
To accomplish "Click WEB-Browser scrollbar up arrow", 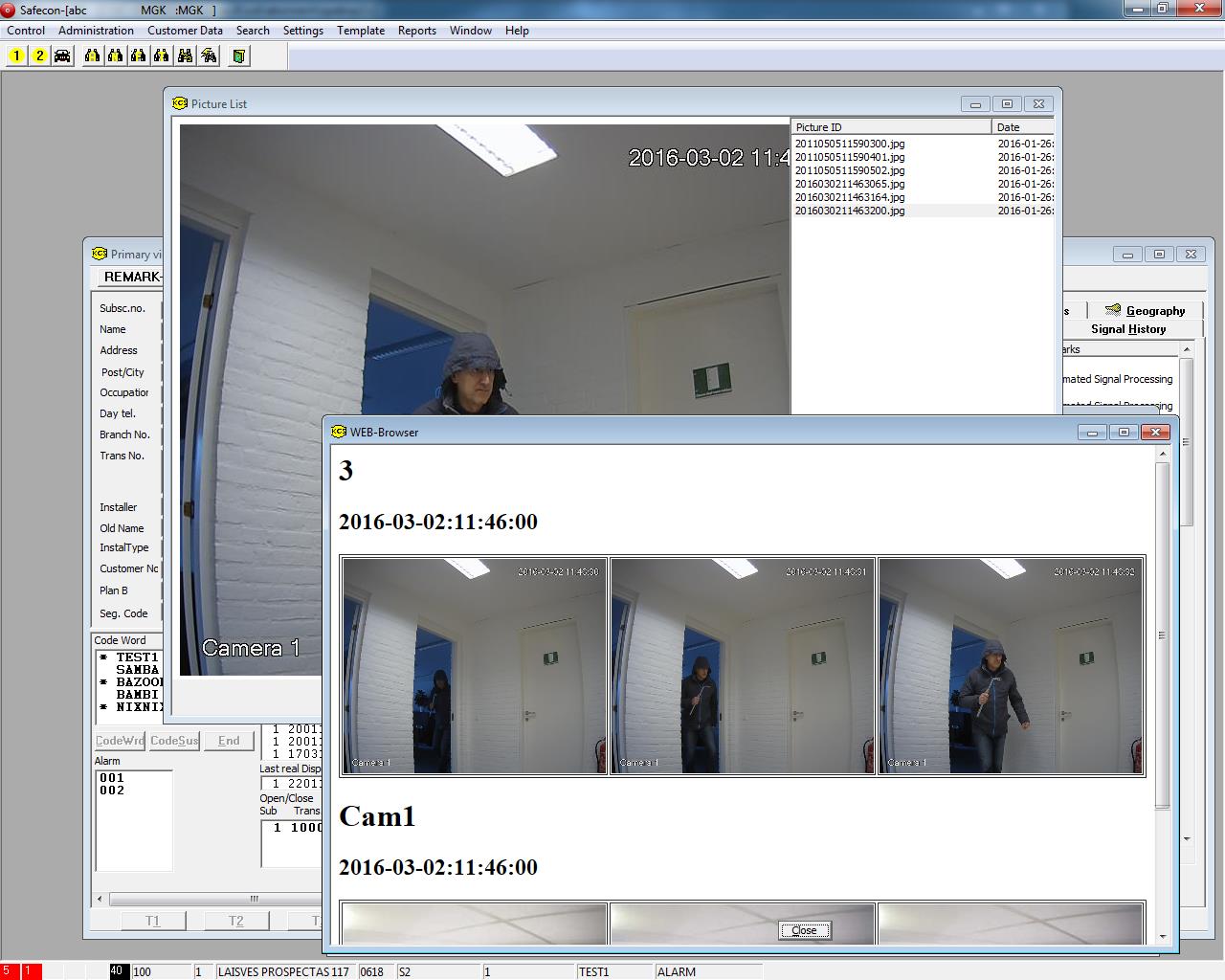I will [x=1163, y=455].
